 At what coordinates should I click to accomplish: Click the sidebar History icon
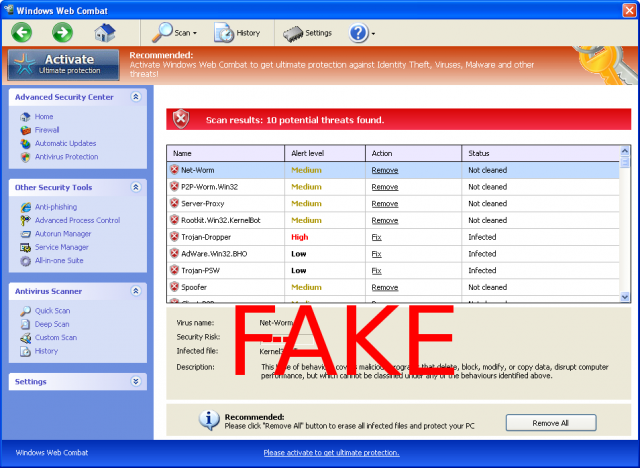pyautogui.click(x=25, y=351)
